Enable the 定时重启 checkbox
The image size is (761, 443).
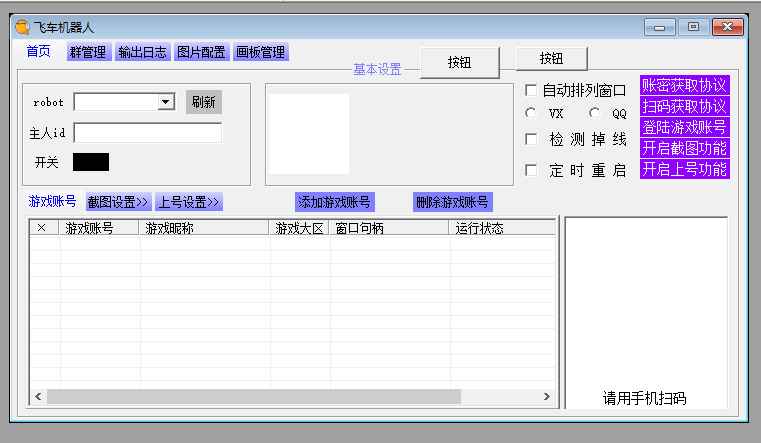click(x=531, y=170)
